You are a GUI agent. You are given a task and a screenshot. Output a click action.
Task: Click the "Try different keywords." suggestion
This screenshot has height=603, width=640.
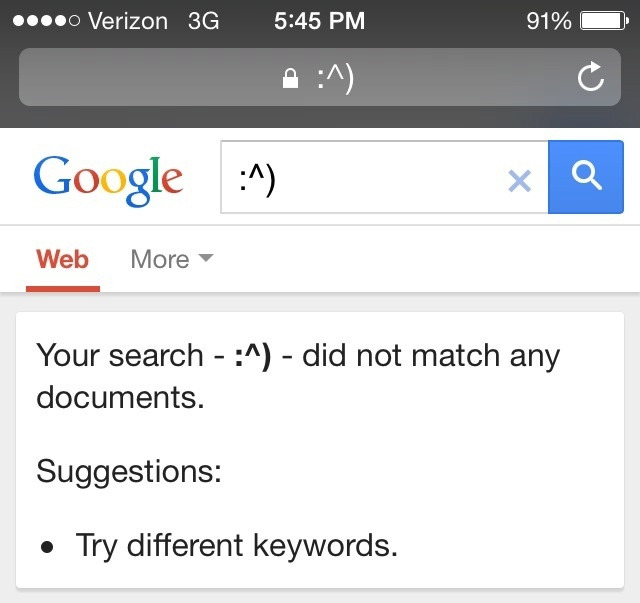(x=237, y=545)
